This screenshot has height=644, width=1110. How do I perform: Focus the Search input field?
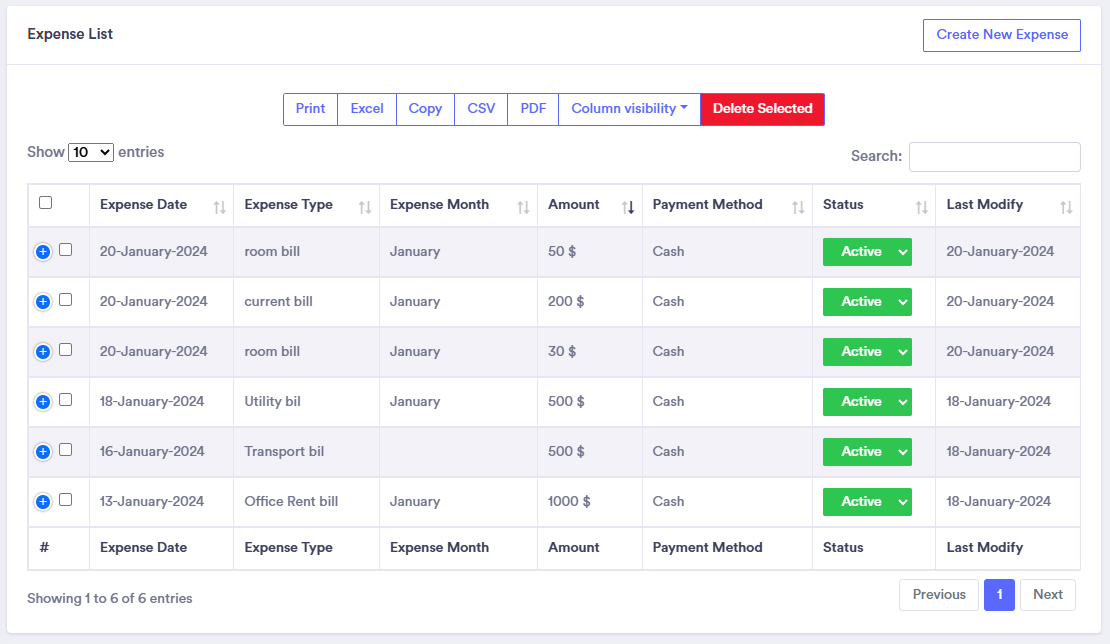[x=995, y=156]
